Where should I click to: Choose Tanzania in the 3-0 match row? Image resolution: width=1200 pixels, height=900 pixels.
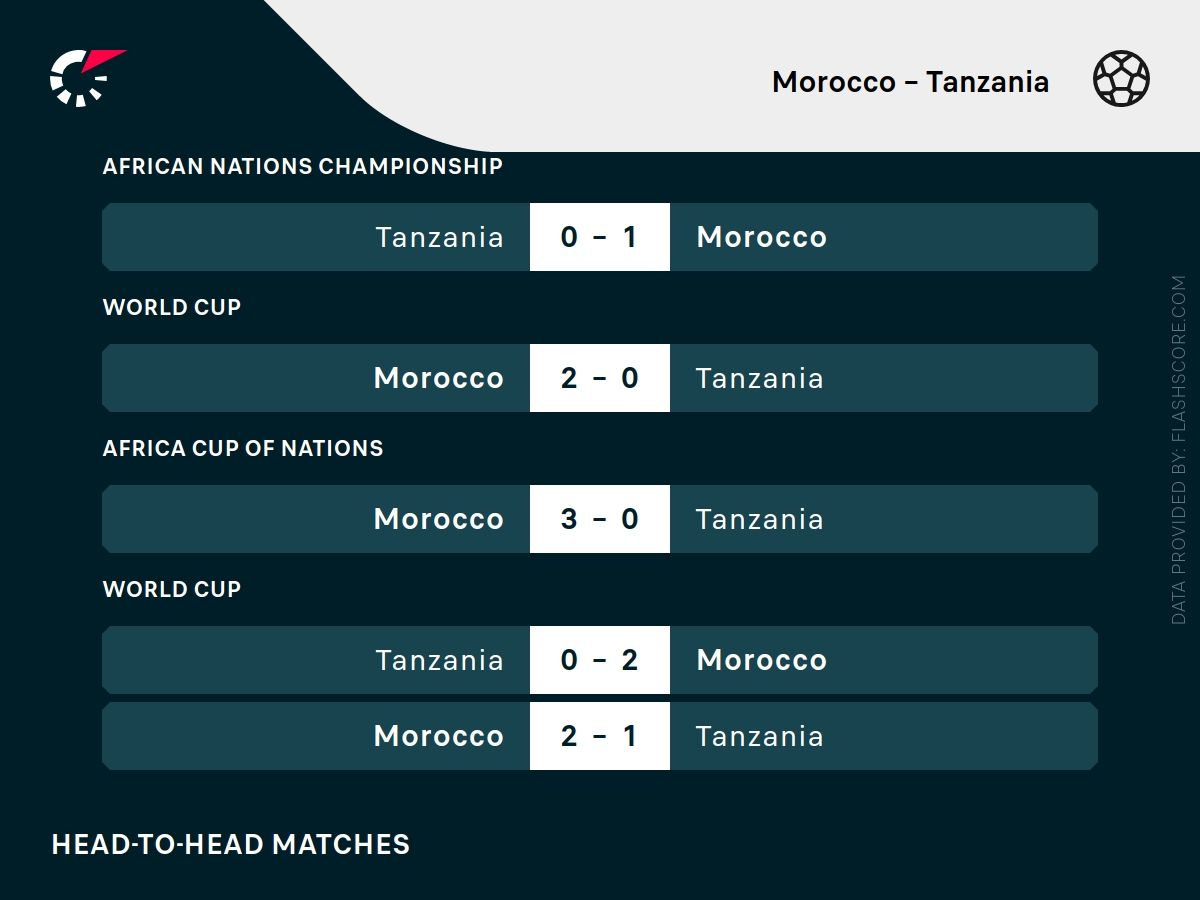pyautogui.click(x=759, y=519)
